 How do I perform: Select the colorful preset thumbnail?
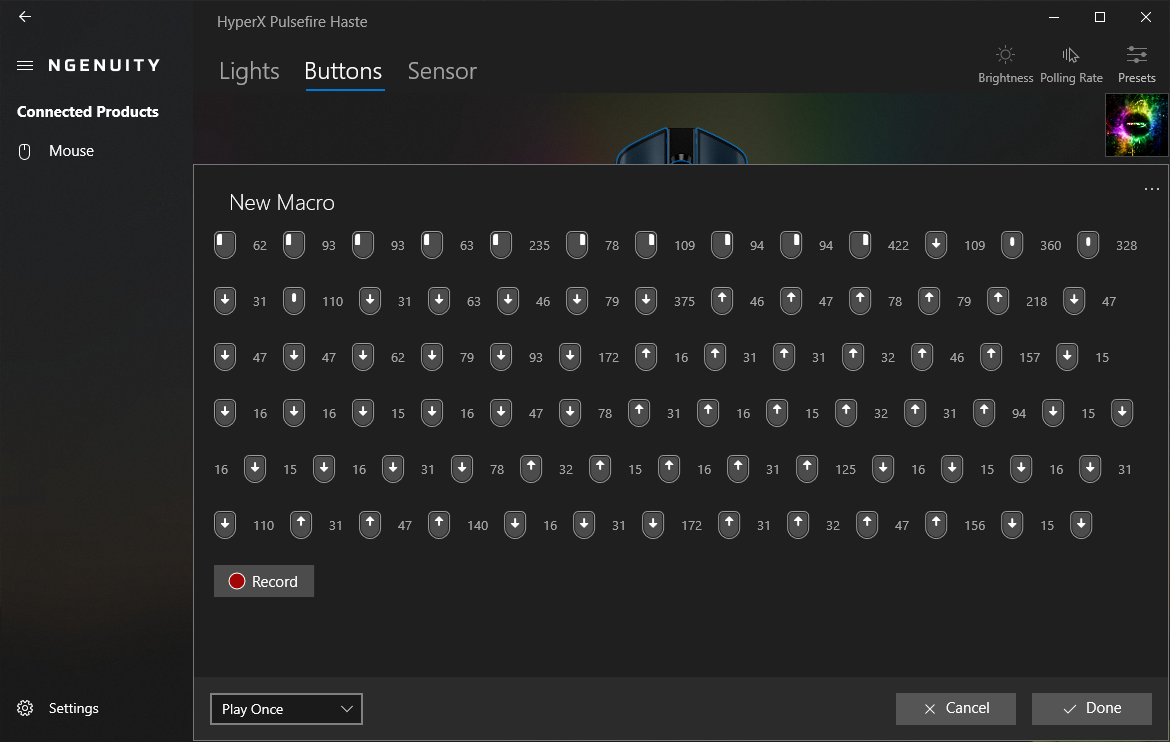1136,125
